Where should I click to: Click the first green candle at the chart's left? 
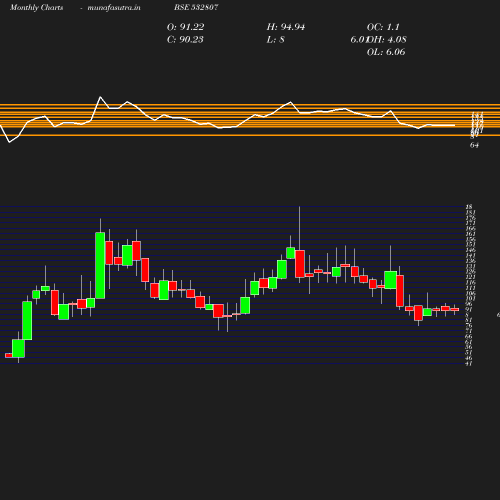click(18, 348)
